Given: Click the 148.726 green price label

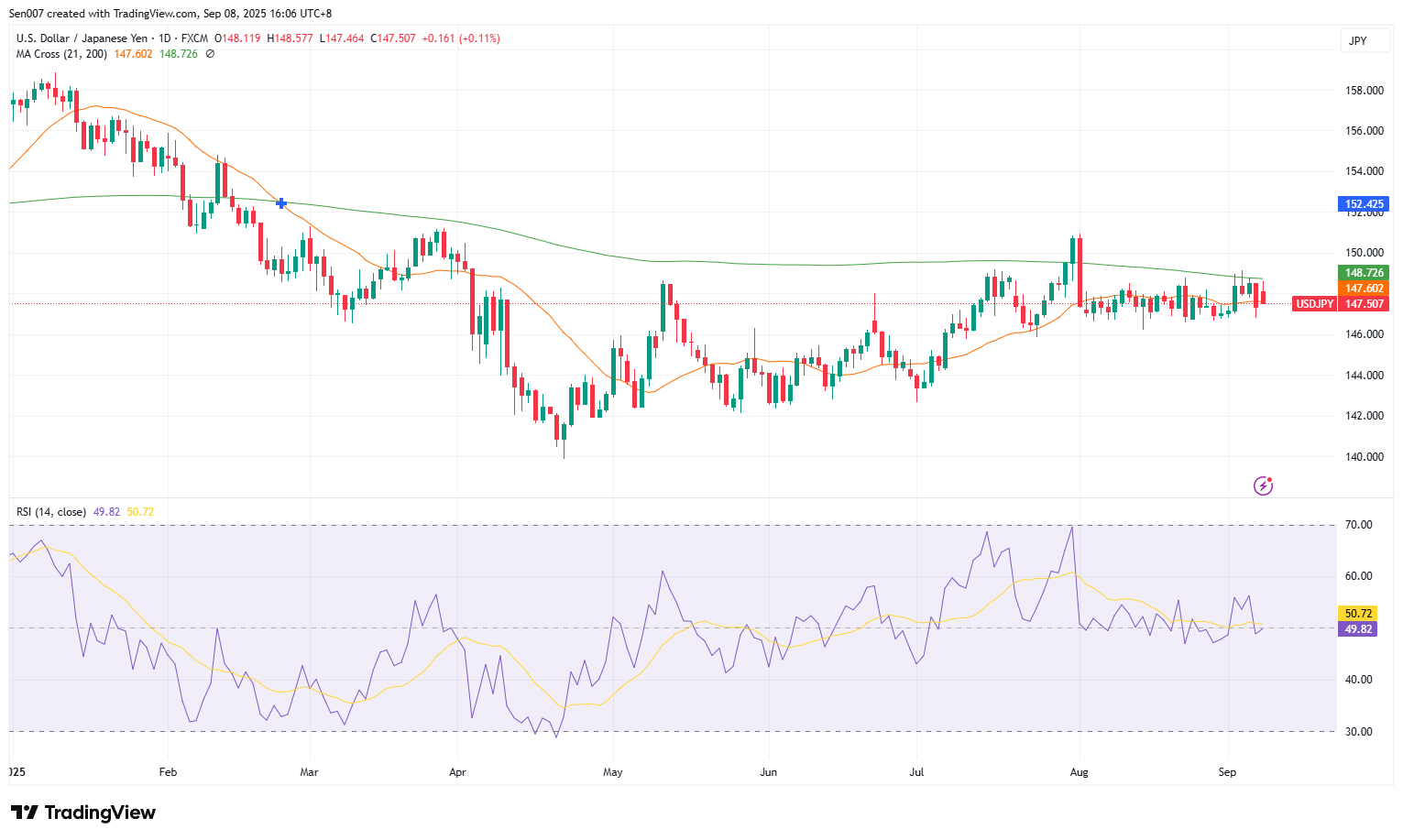Looking at the screenshot, I should point(1365,273).
